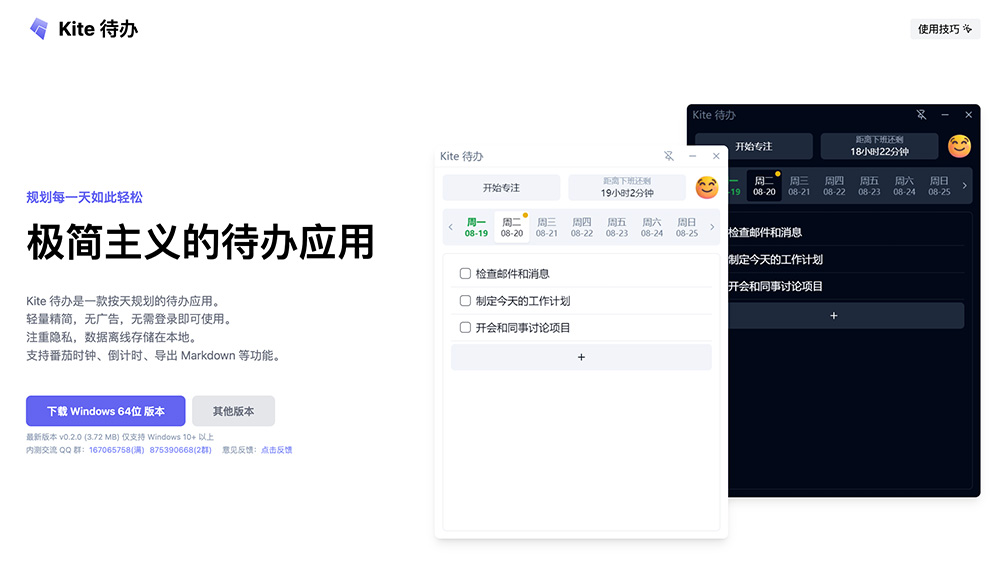Minimize the light Kite 待办 window
1000x569 pixels.
pyautogui.click(x=693, y=156)
